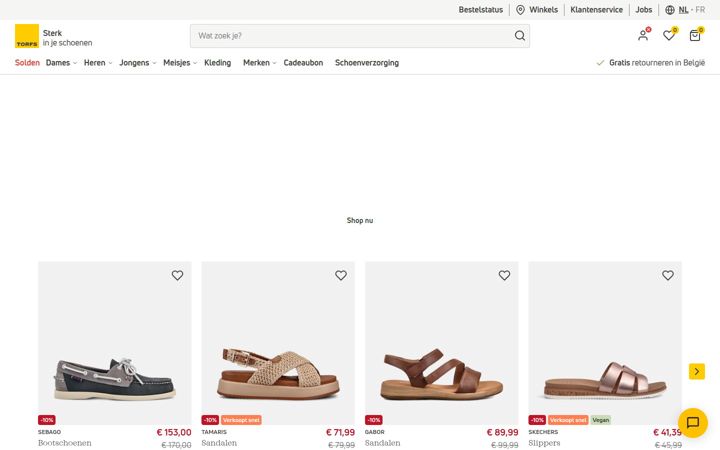Click the Winkels location pin icon

point(520,10)
